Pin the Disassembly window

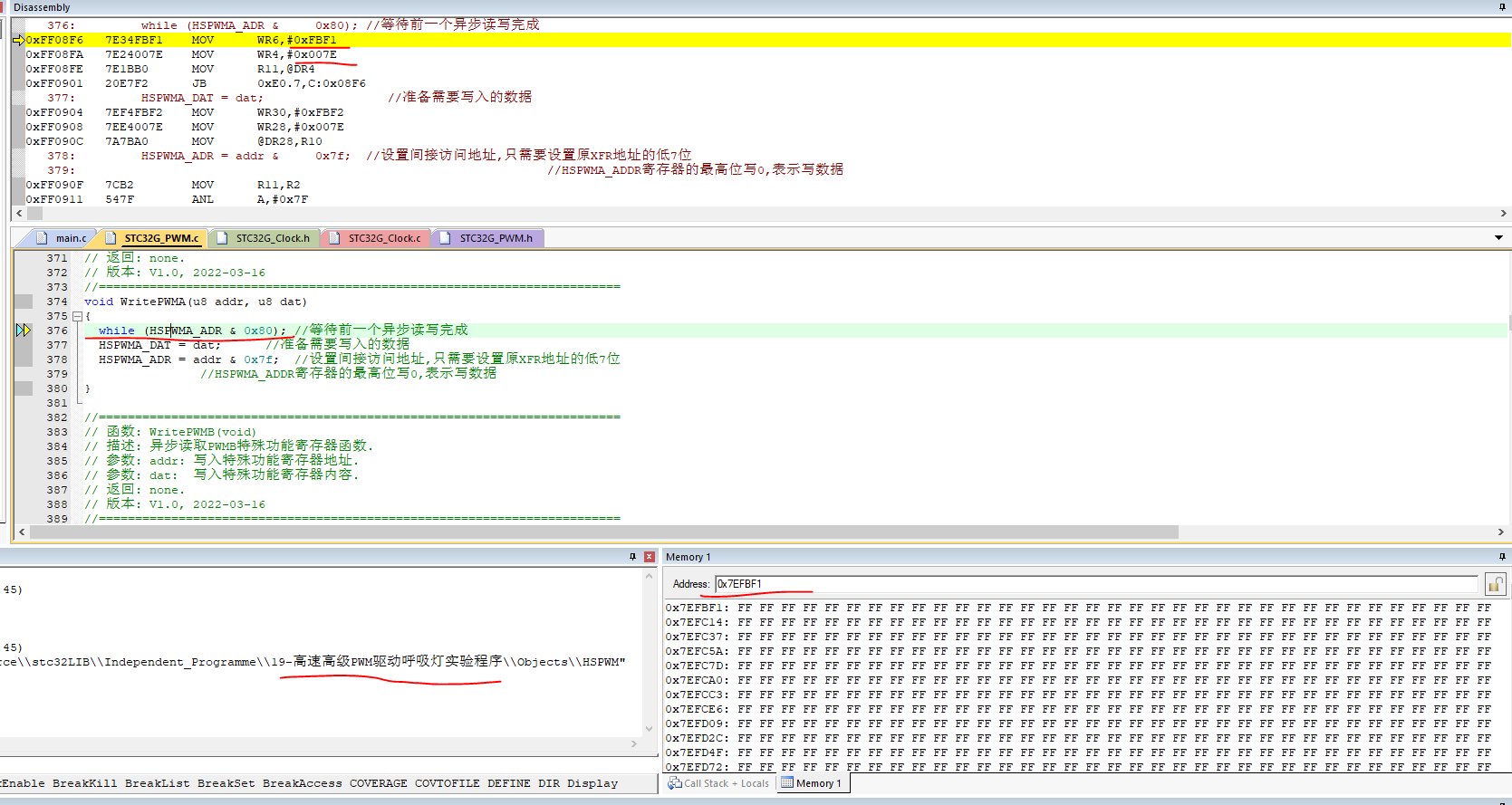click(x=1502, y=7)
